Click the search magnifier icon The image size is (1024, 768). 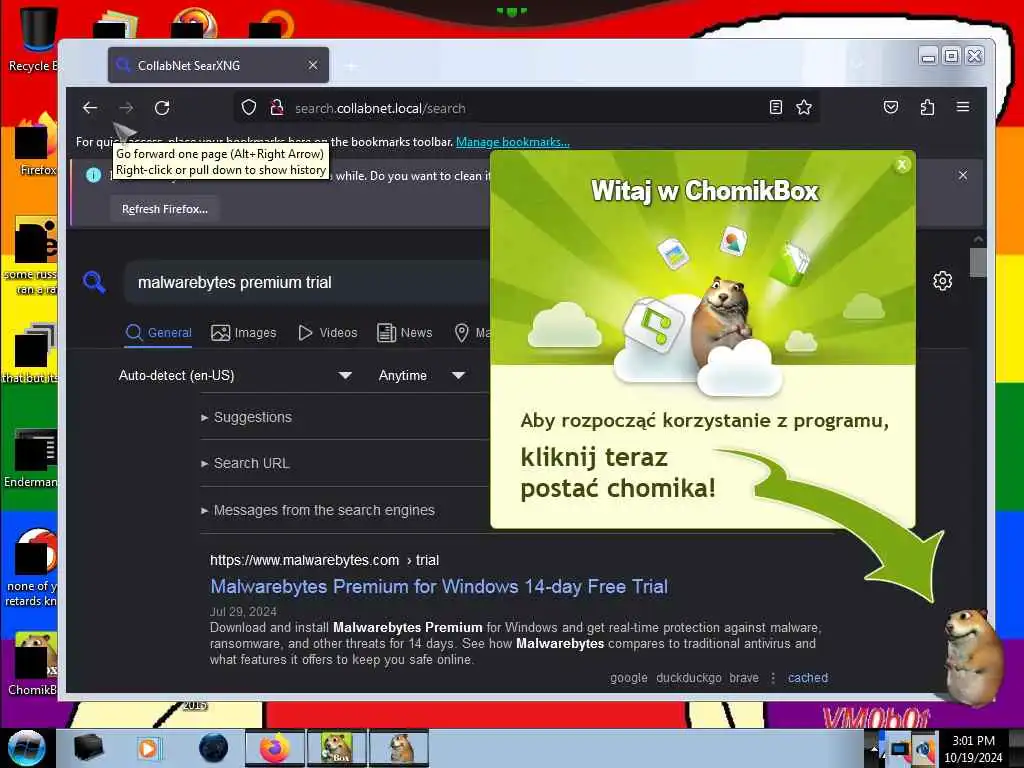click(x=94, y=282)
